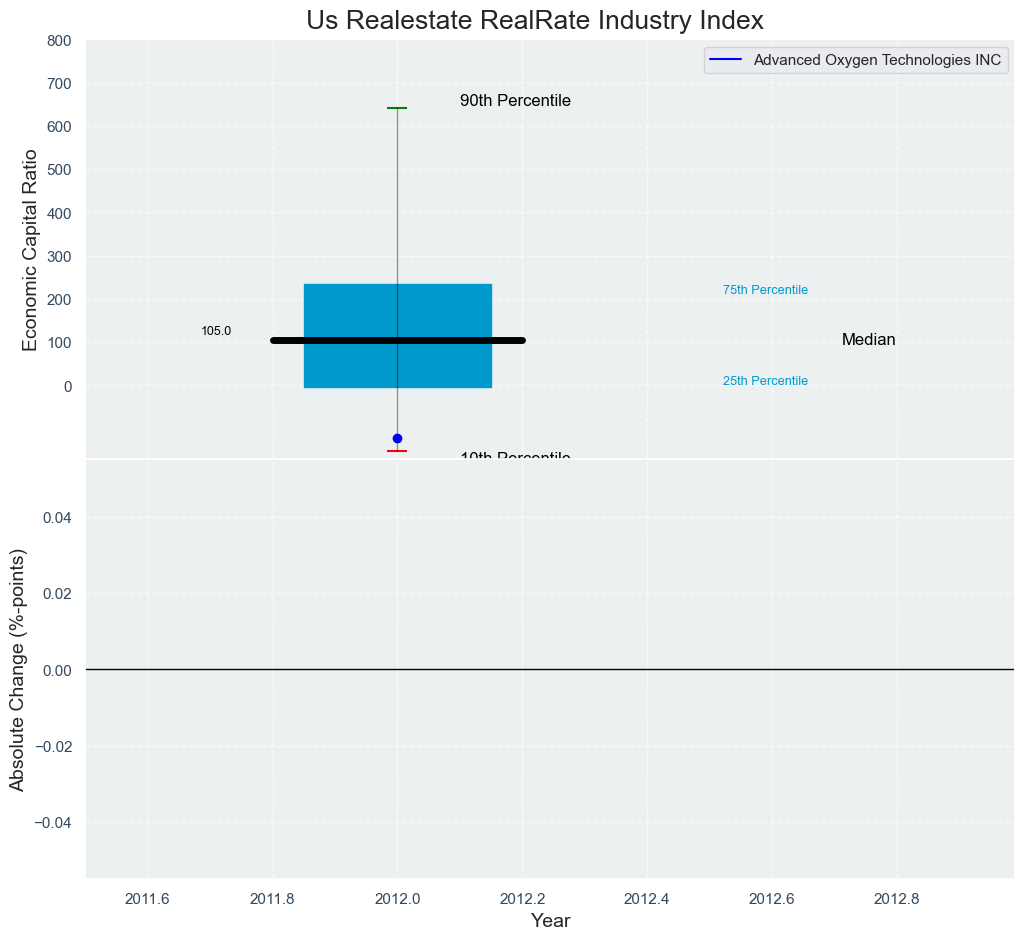The width and height of the screenshot is (1025, 940).
Task: Click the blue line sample in legend
Action: coord(726,60)
